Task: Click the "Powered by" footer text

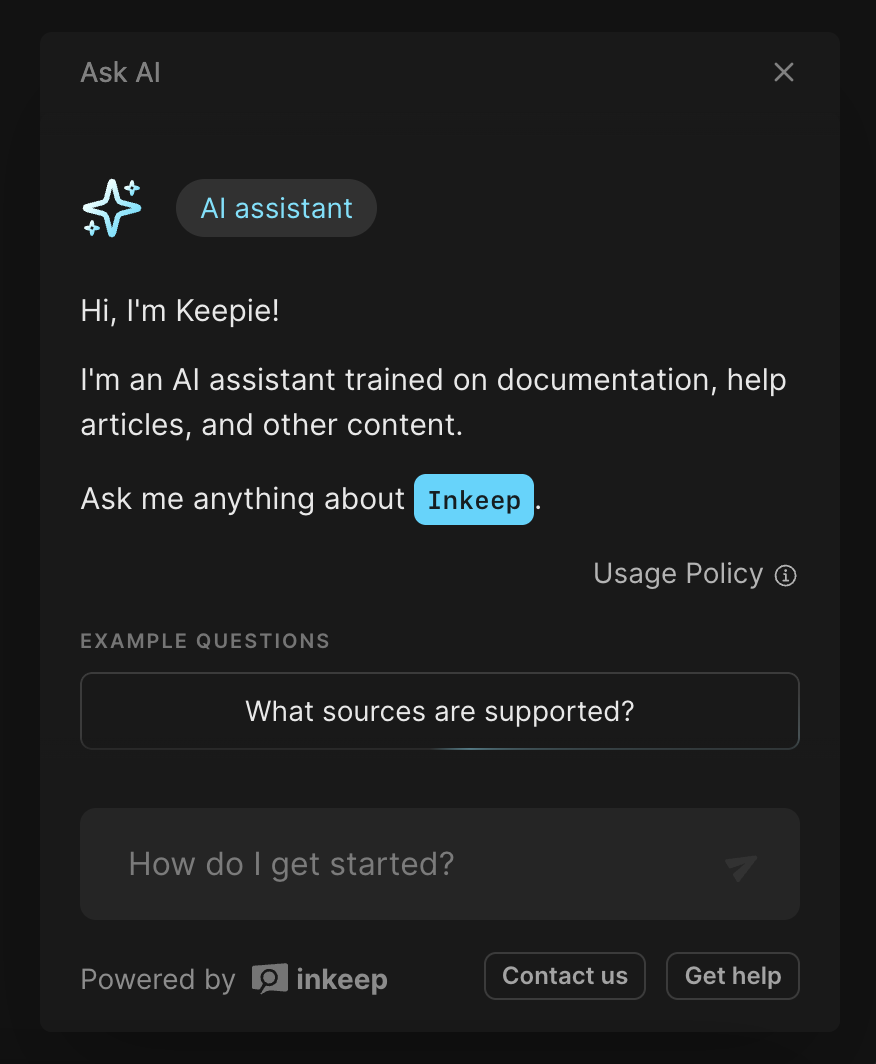Action: [x=158, y=979]
